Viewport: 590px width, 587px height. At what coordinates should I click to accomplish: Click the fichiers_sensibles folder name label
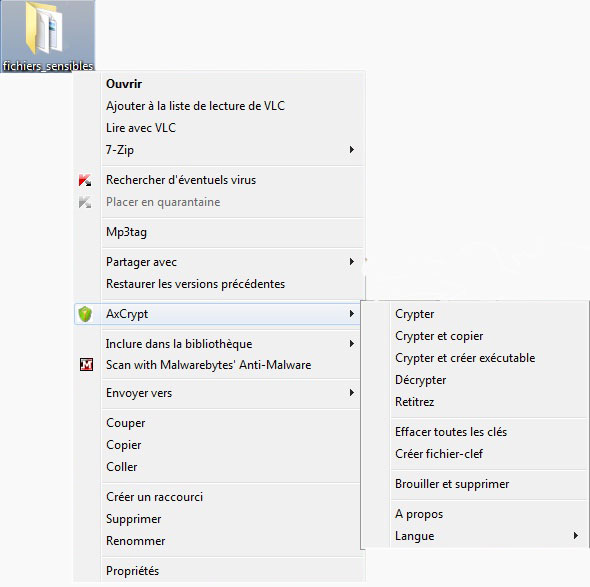click(48, 66)
